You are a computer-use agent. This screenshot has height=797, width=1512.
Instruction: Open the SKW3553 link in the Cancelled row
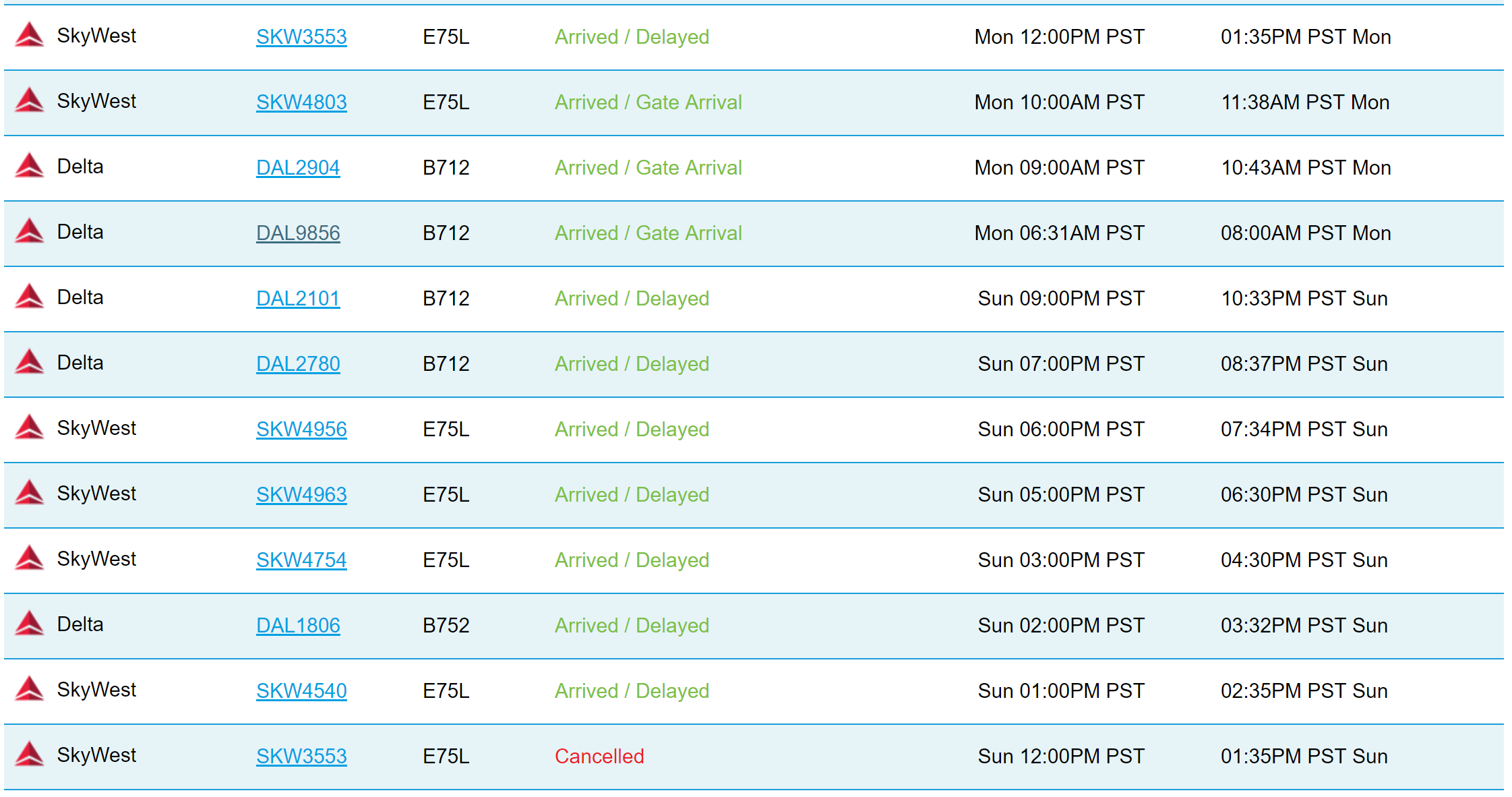coord(301,757)
